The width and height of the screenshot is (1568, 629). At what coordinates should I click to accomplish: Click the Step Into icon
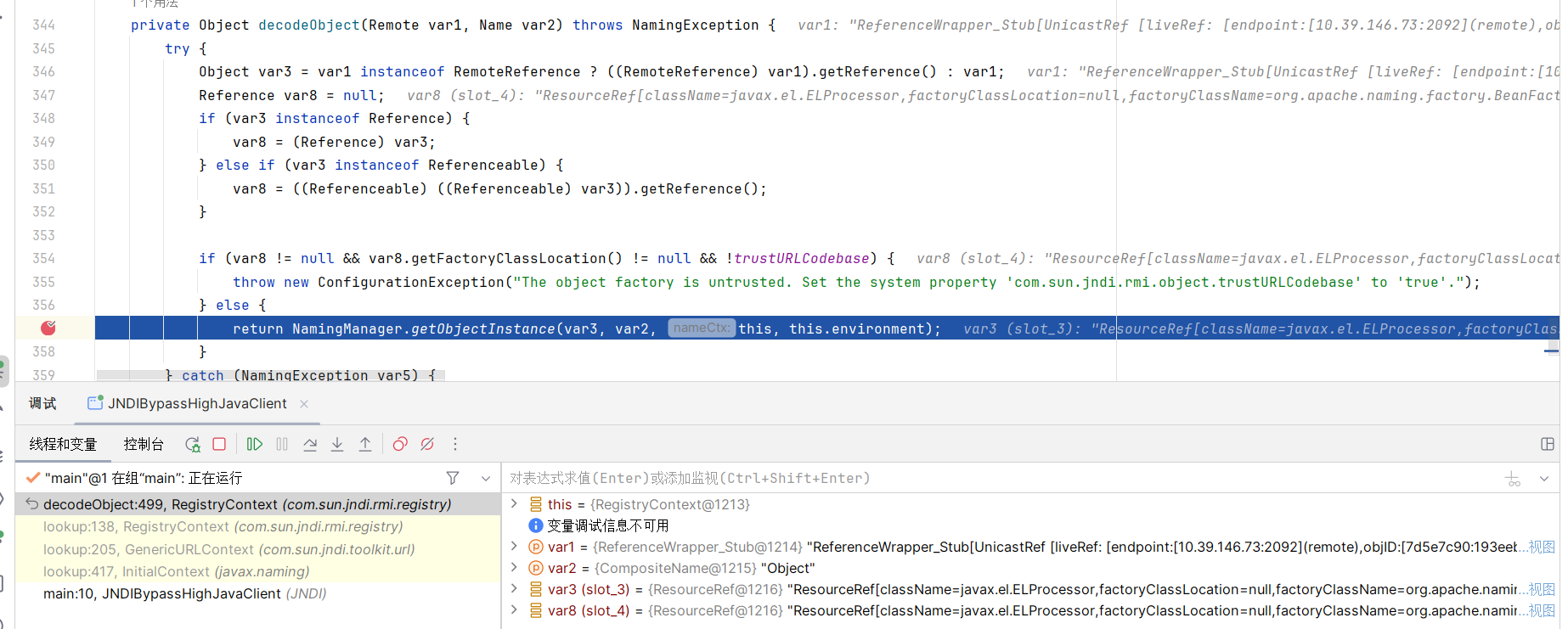[337, 444]
